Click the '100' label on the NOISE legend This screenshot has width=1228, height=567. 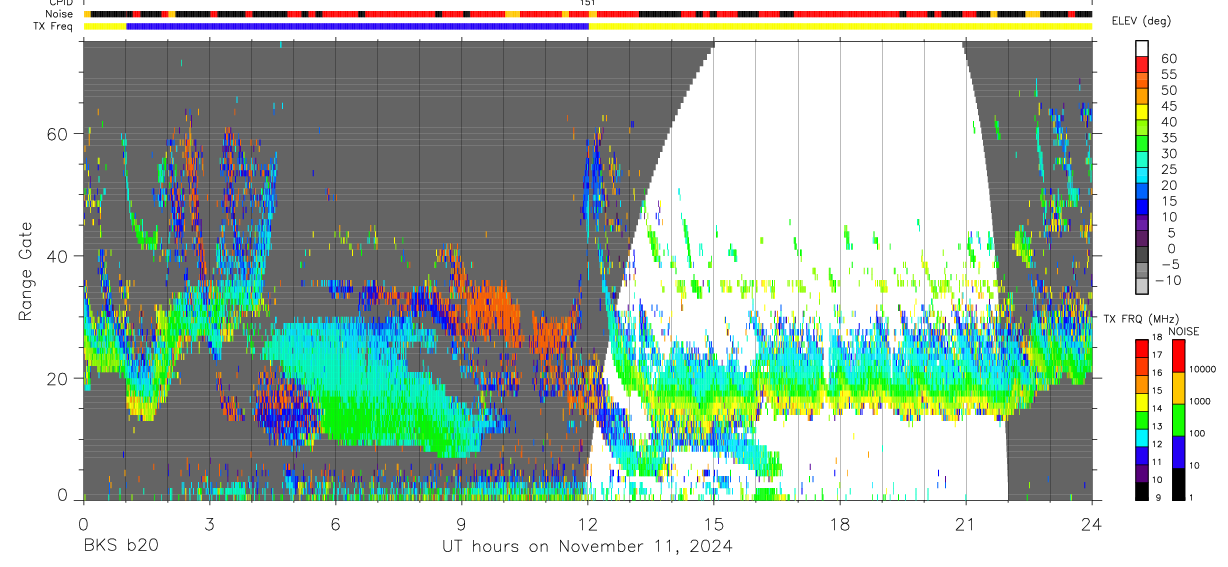coord(1196,433)
